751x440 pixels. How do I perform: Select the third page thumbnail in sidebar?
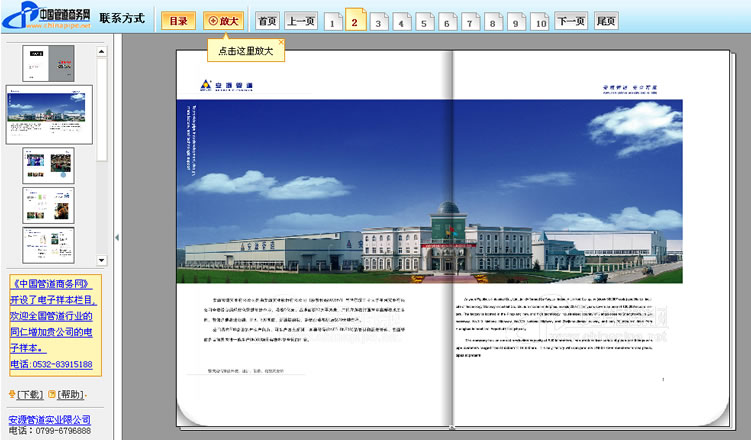pos(48,164)
